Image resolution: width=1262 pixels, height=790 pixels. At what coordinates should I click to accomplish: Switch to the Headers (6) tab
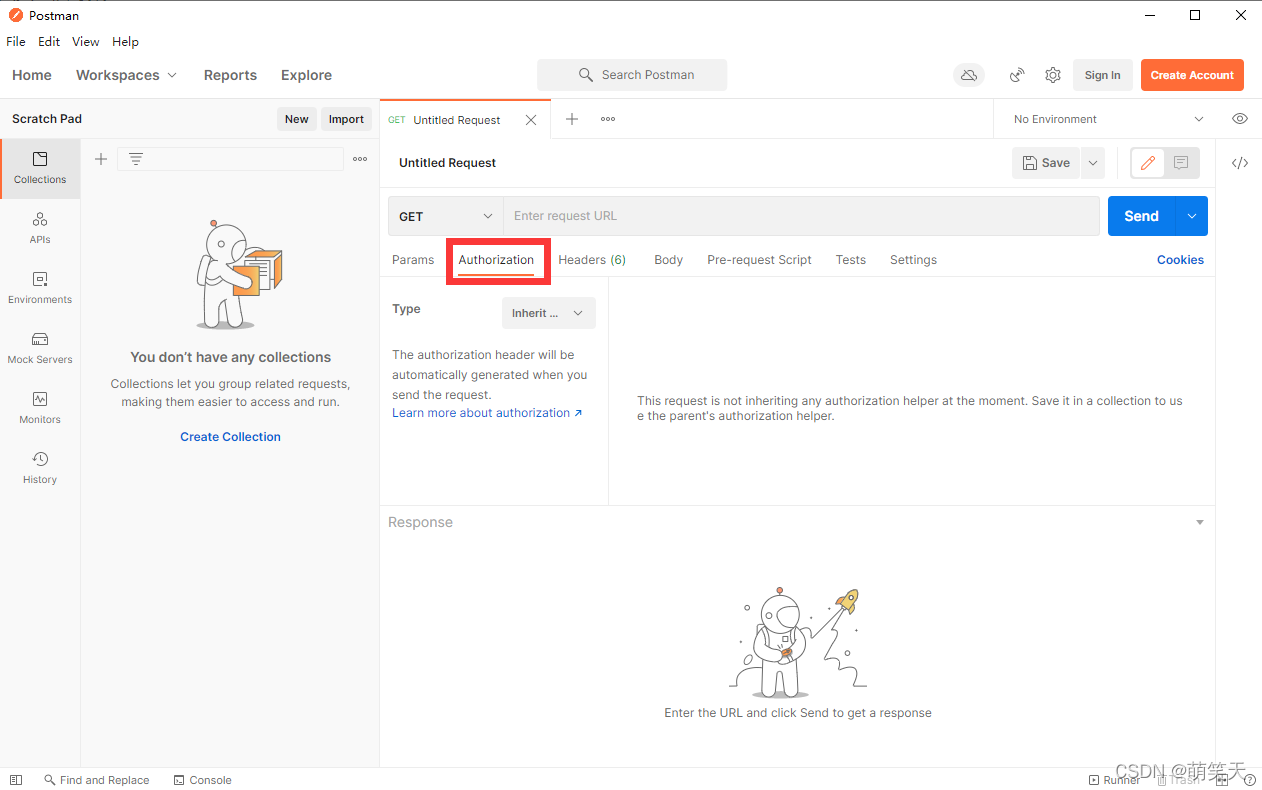click(592, 260)
